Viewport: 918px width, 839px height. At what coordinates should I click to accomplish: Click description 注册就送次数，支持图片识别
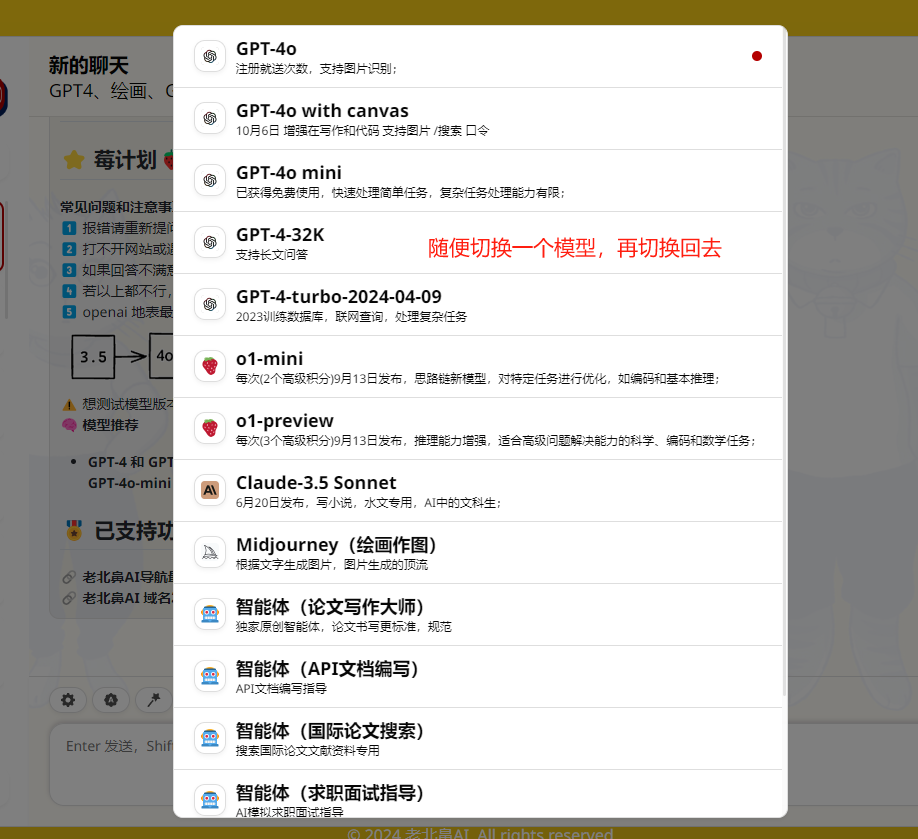(317, 69)
